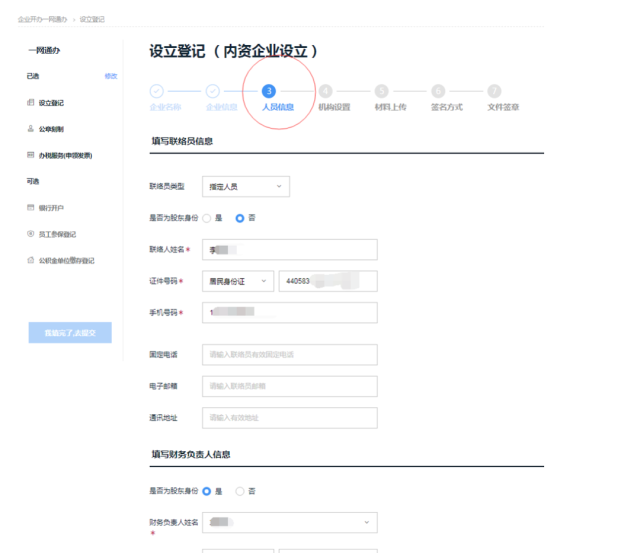Open the 公章刻制 stamp icon in sidebar
Image resolution: width=640 pixels, height=553 pixels.
coord(31,129)
